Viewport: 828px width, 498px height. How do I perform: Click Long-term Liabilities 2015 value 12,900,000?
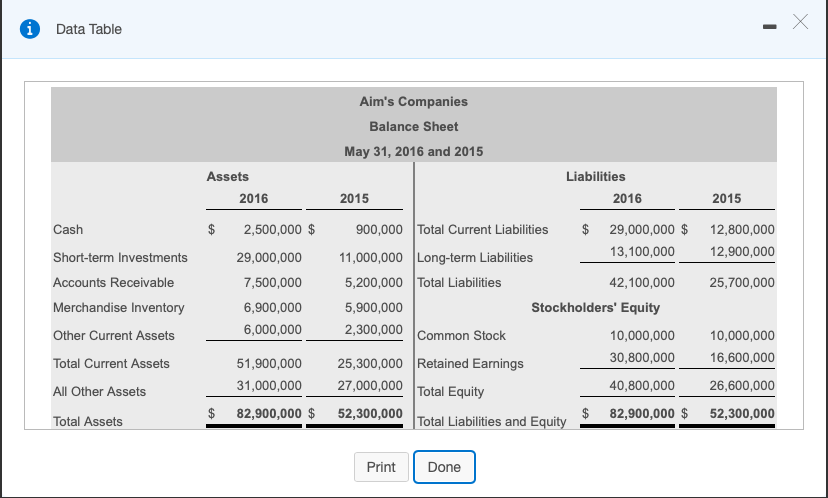(x=742, y=251)
